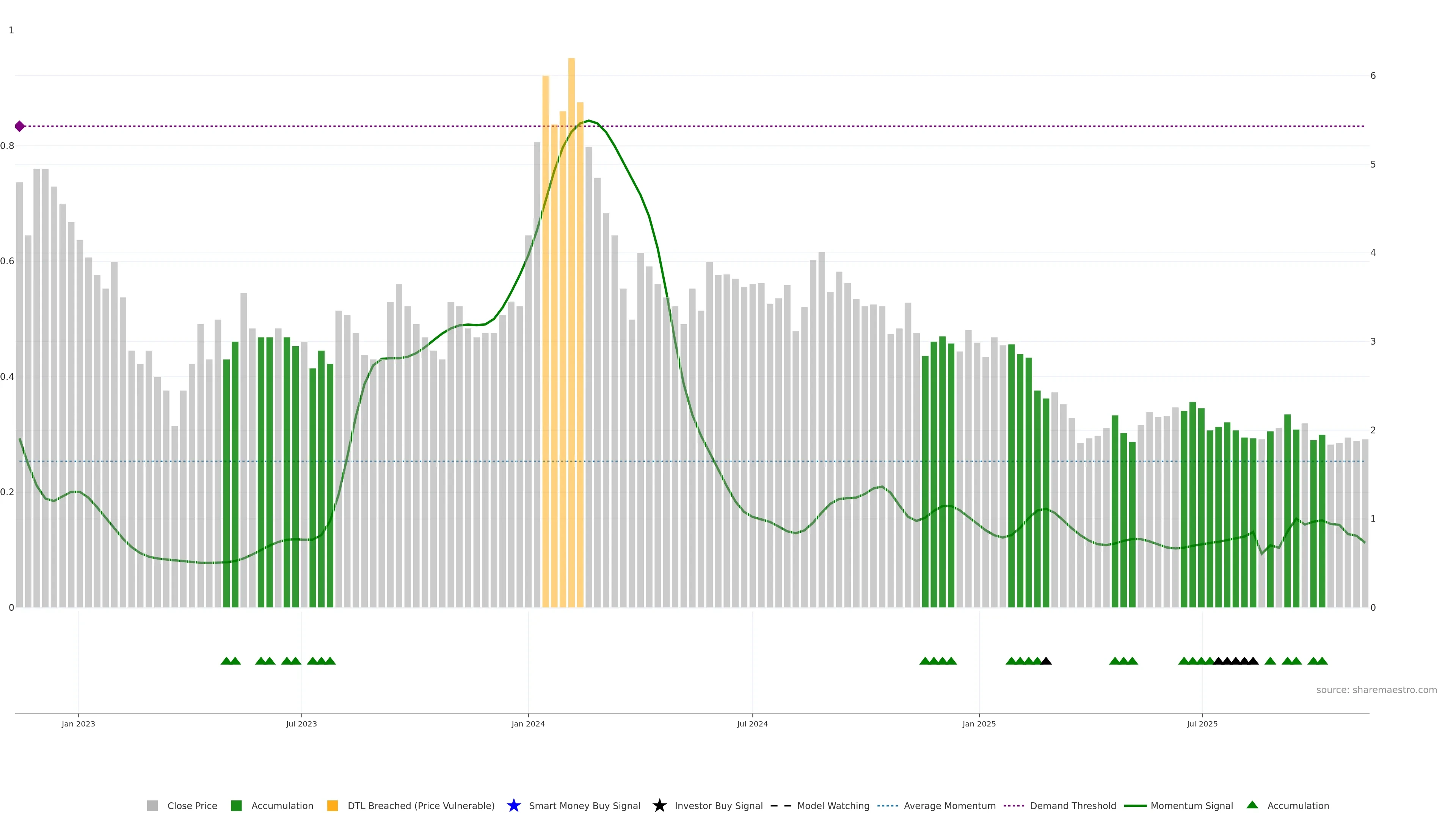
Task: Click the Average Momentum dotted line icon
Action: pos(887,805)
